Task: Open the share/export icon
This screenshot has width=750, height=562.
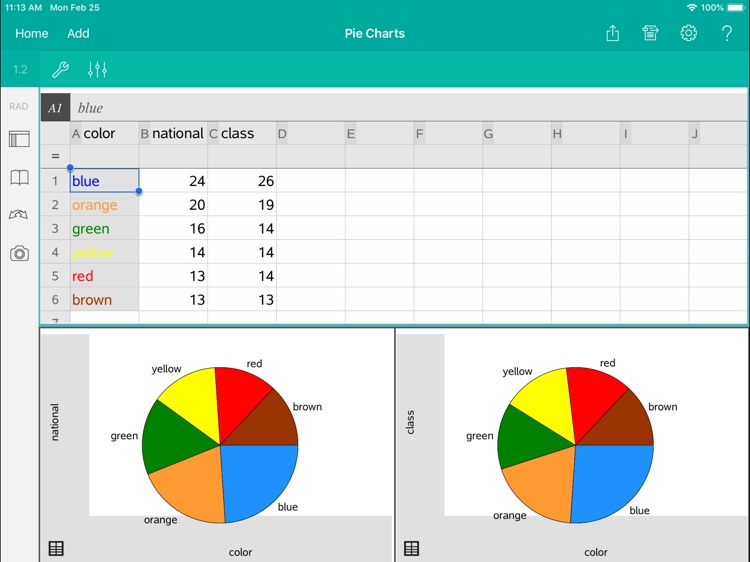Action: [612, 33]
